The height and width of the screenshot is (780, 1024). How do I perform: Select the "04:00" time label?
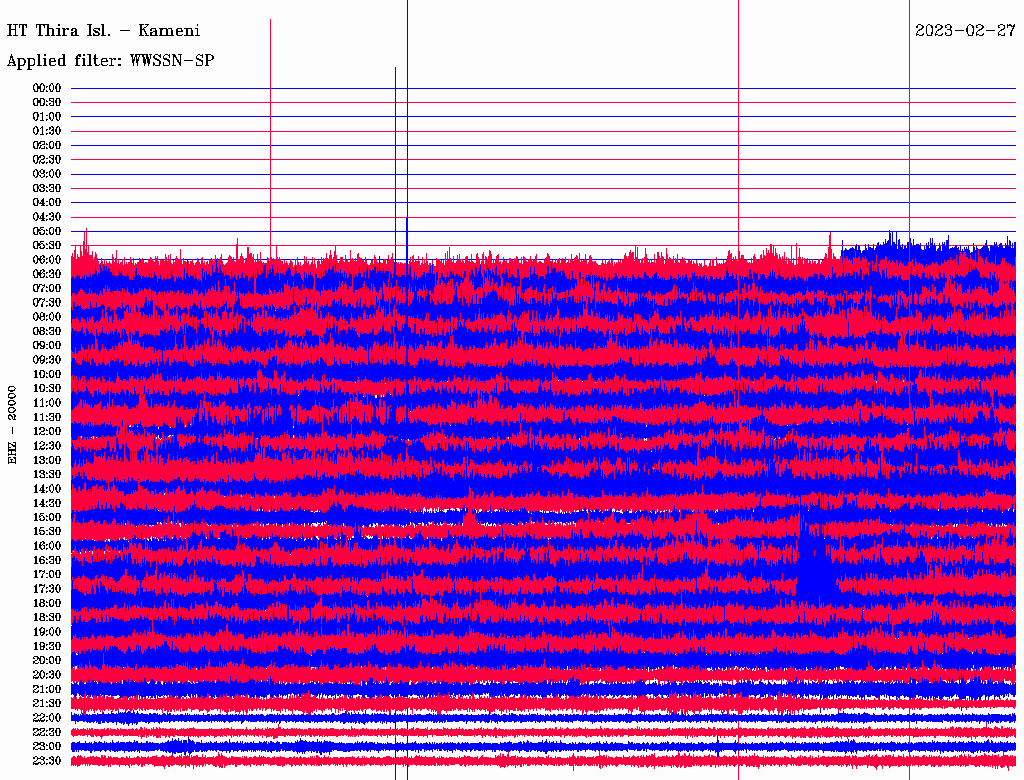pyautogui.click(x=47, y=203)
